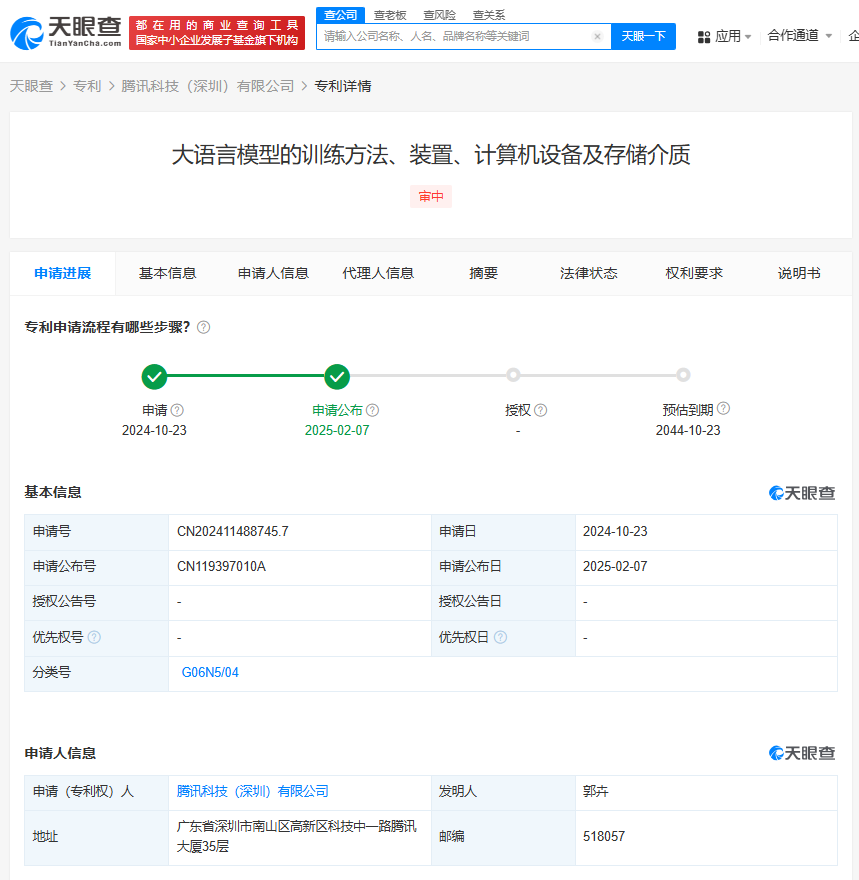
Task: Open applicant 腾讯科技（深圳）有限公司 link in table
Action: click(252, 791)
